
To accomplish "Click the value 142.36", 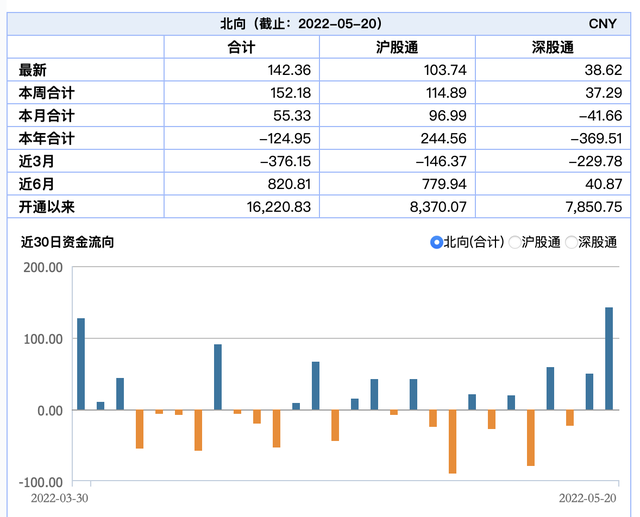I will [x=289, y=70].
